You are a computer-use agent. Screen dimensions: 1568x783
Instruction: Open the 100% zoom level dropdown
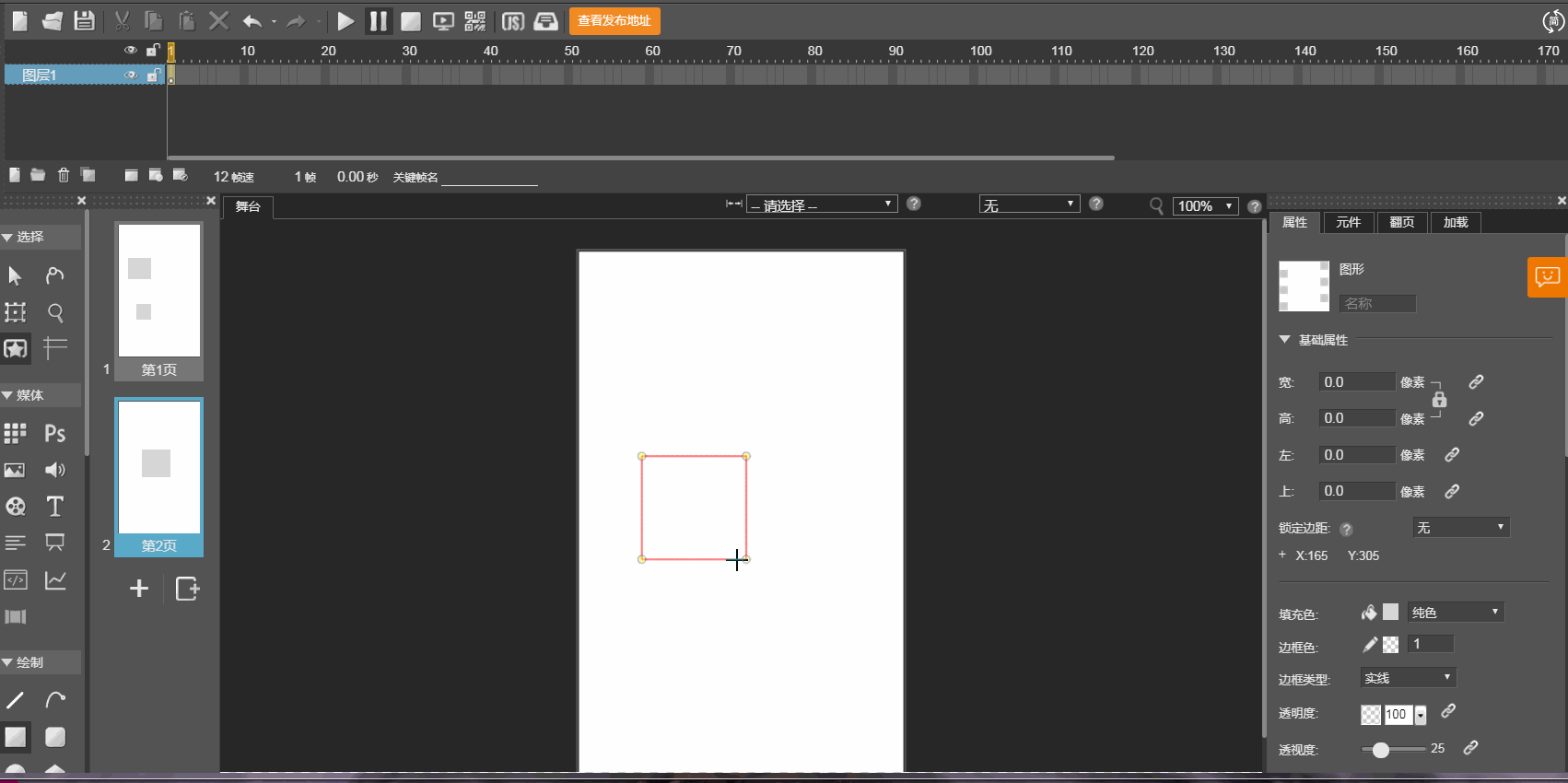pos(1205,206)
